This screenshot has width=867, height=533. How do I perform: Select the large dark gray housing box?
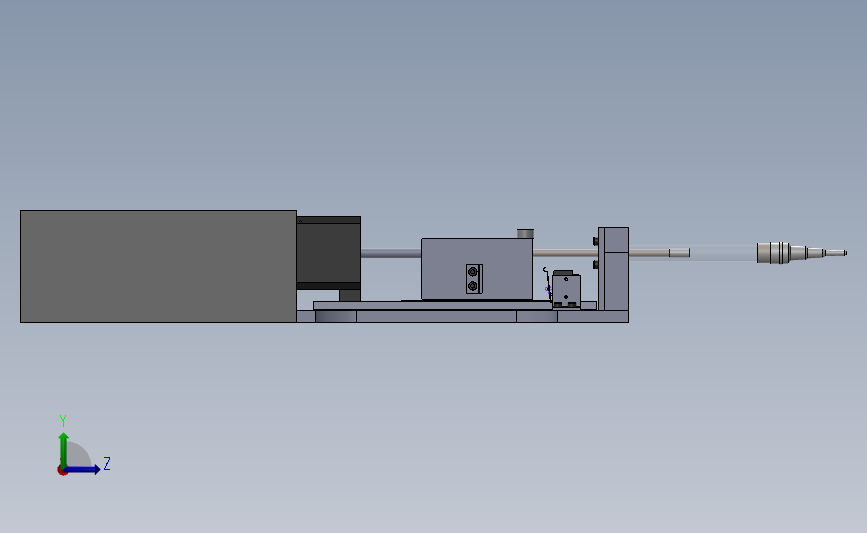coord(158,266)
